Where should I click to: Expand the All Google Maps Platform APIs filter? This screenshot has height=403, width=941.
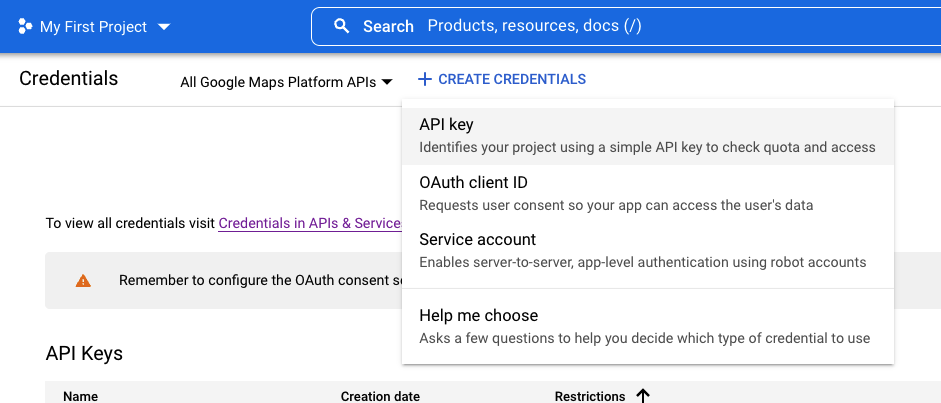tap(286, 82)
